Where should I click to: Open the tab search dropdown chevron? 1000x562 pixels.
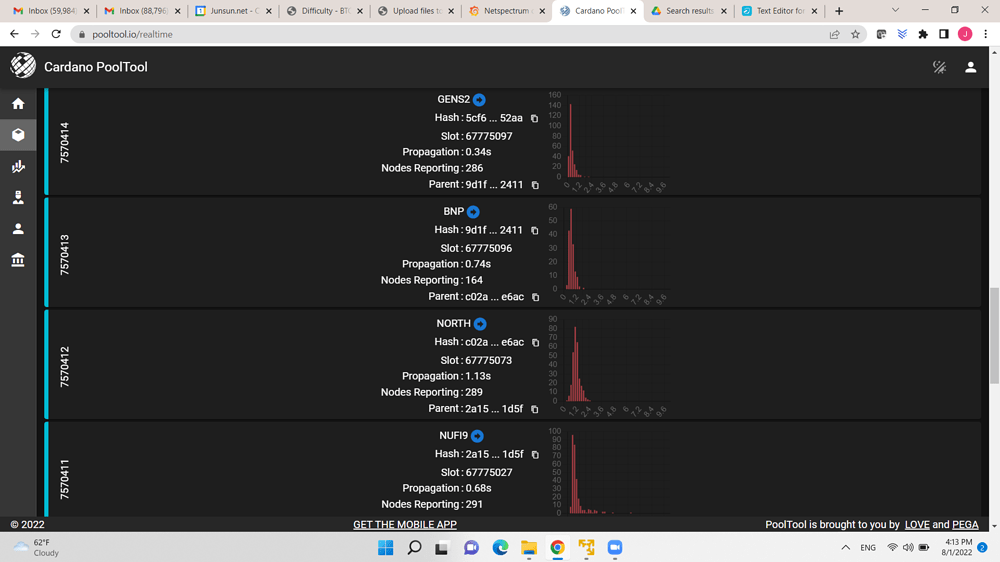point(895,10)
